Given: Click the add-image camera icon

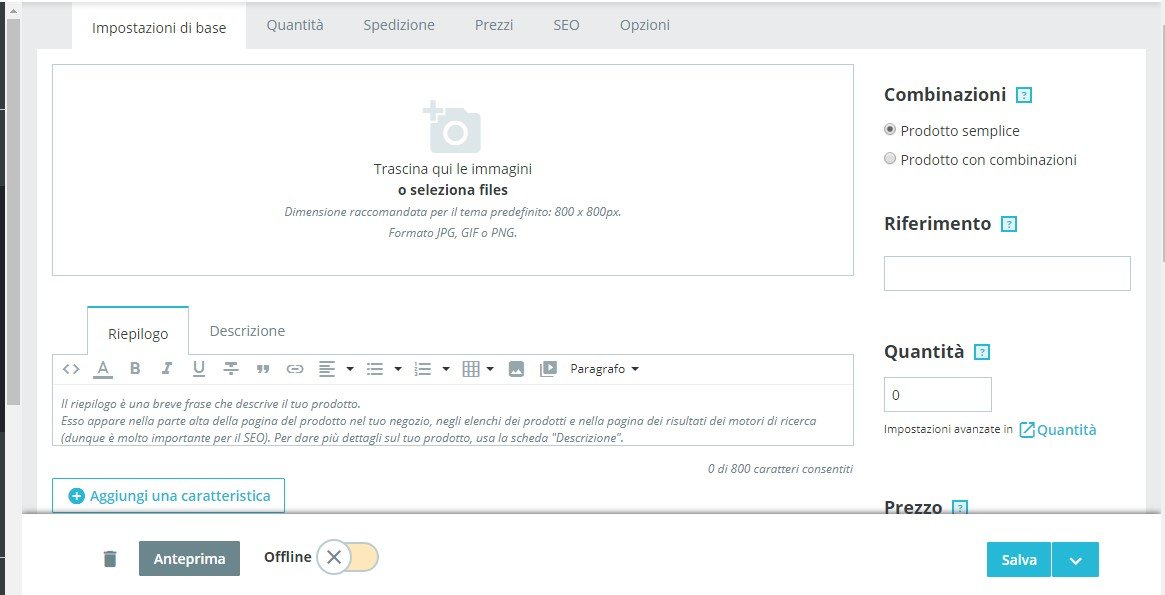Looking at the screenshot, I should point(452,128).
